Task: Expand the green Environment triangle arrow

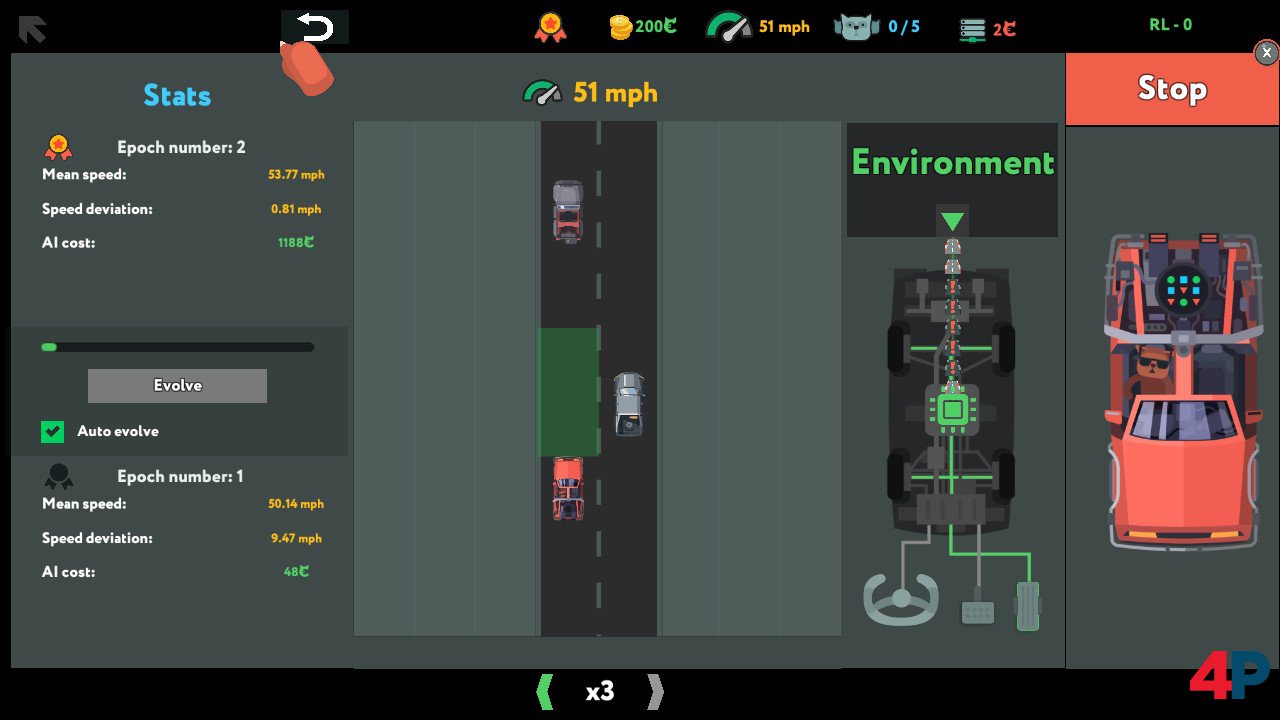Action: pyautogui.click(x=952, y=220)
